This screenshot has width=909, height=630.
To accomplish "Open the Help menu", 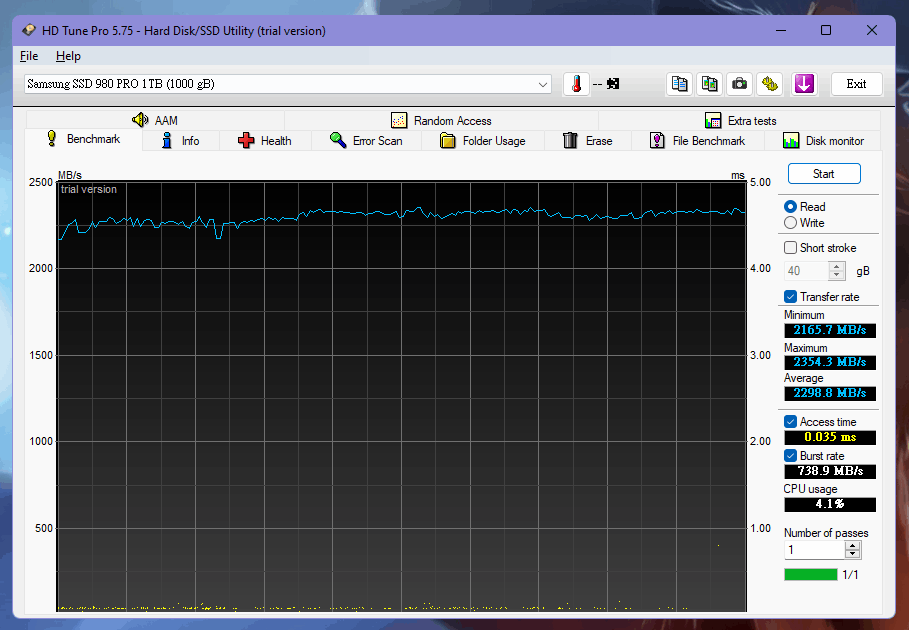I will pyautogui.click(x=68, y=56).
